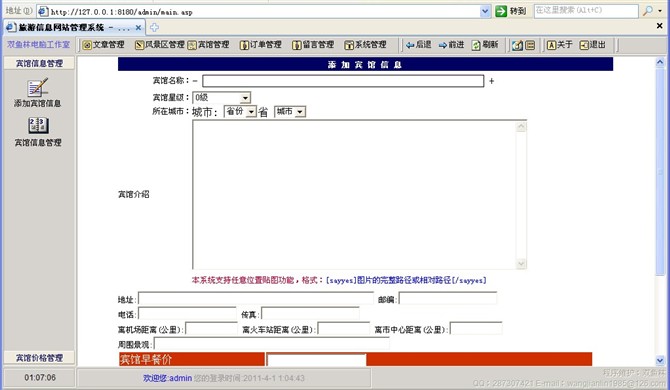The width and height of the screenshot is (670, 390).
Task: Open 系统管理 system management menu
Action: (x=365, y=44)
